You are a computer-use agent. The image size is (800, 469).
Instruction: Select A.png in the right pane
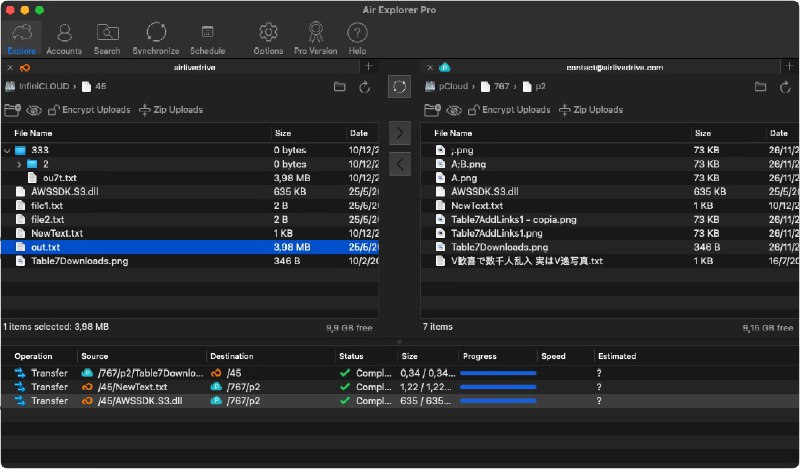[610, 178]
